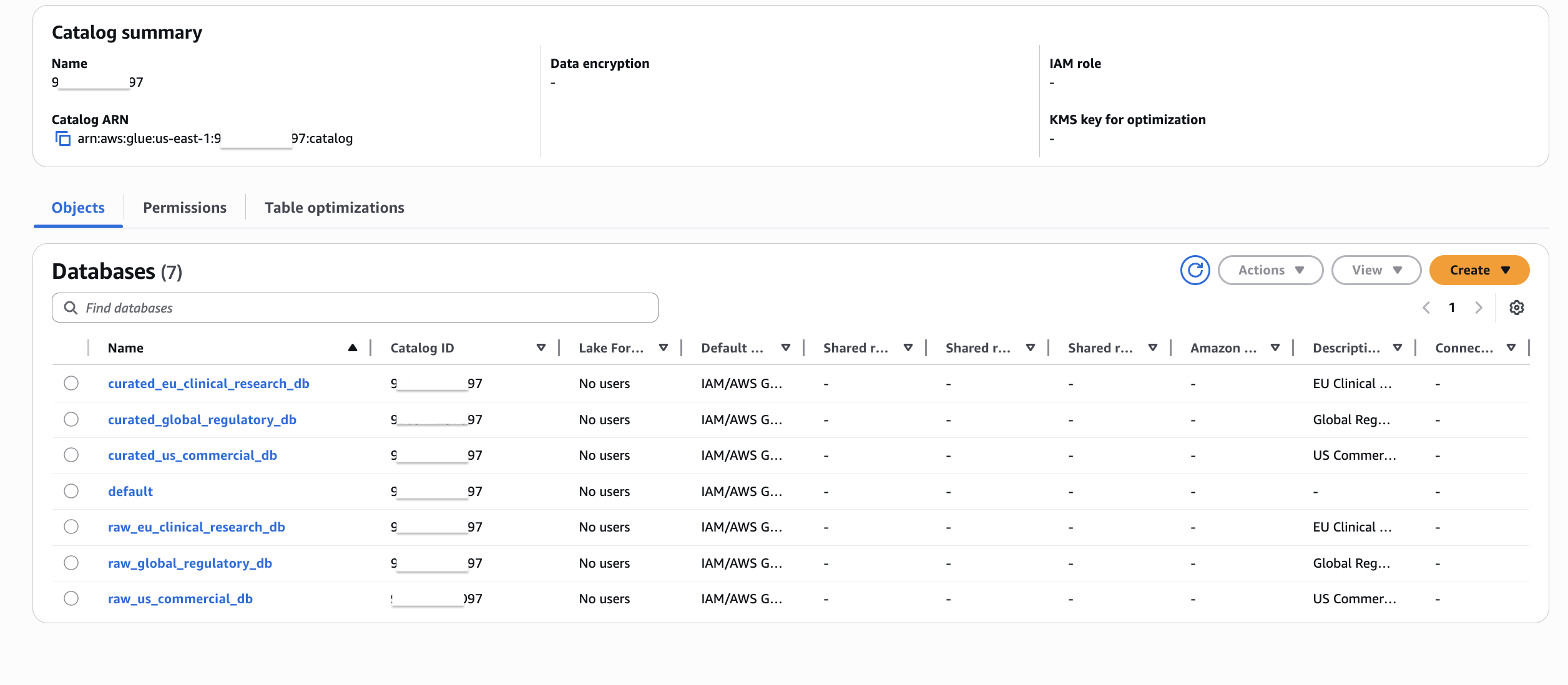Select raw_us_commercial_db radio button
This screenshot has height=685, width=1568.
pos(71,598)
